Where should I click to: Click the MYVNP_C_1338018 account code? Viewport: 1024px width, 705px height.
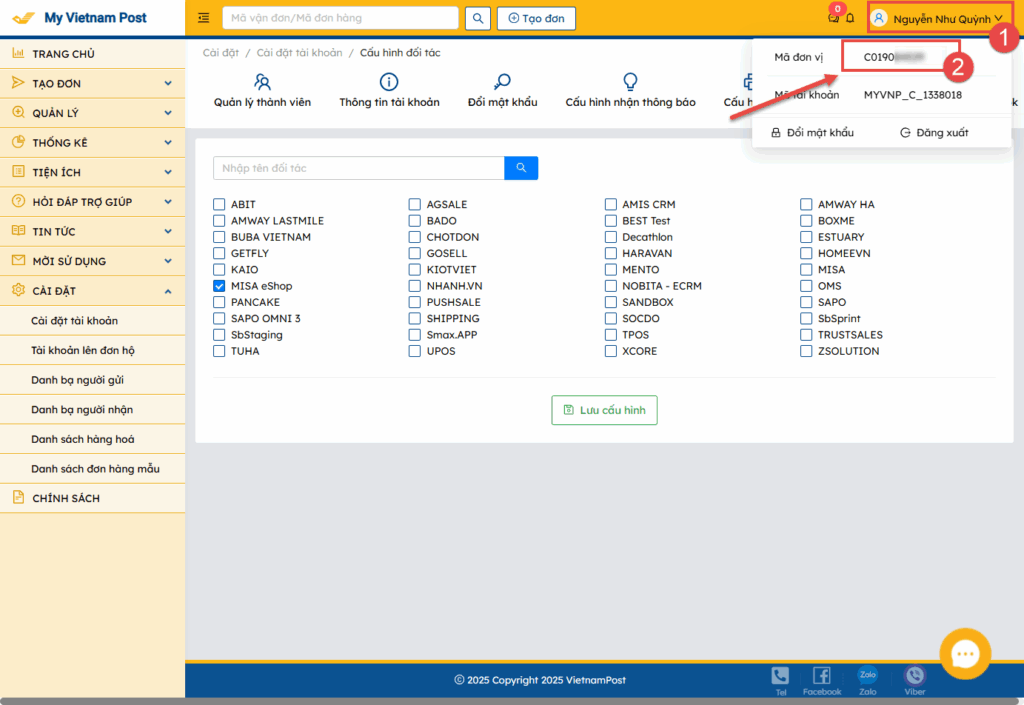tap(912, 95)
